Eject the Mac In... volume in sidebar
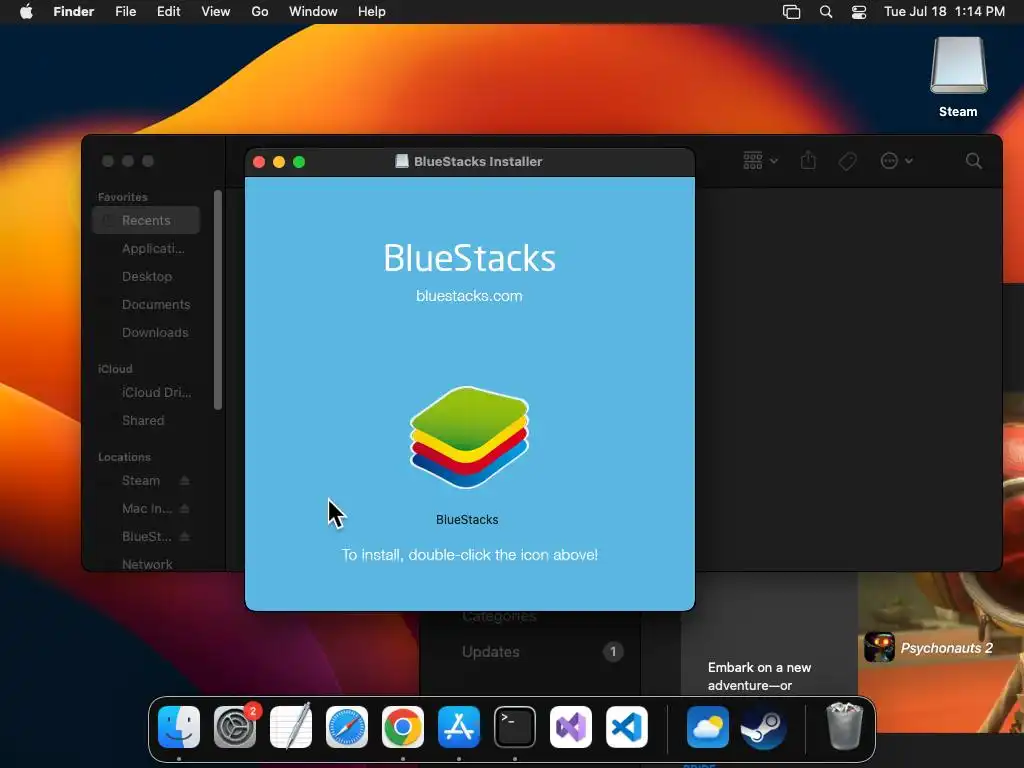 pyautogui.click(x=185, y=509)
